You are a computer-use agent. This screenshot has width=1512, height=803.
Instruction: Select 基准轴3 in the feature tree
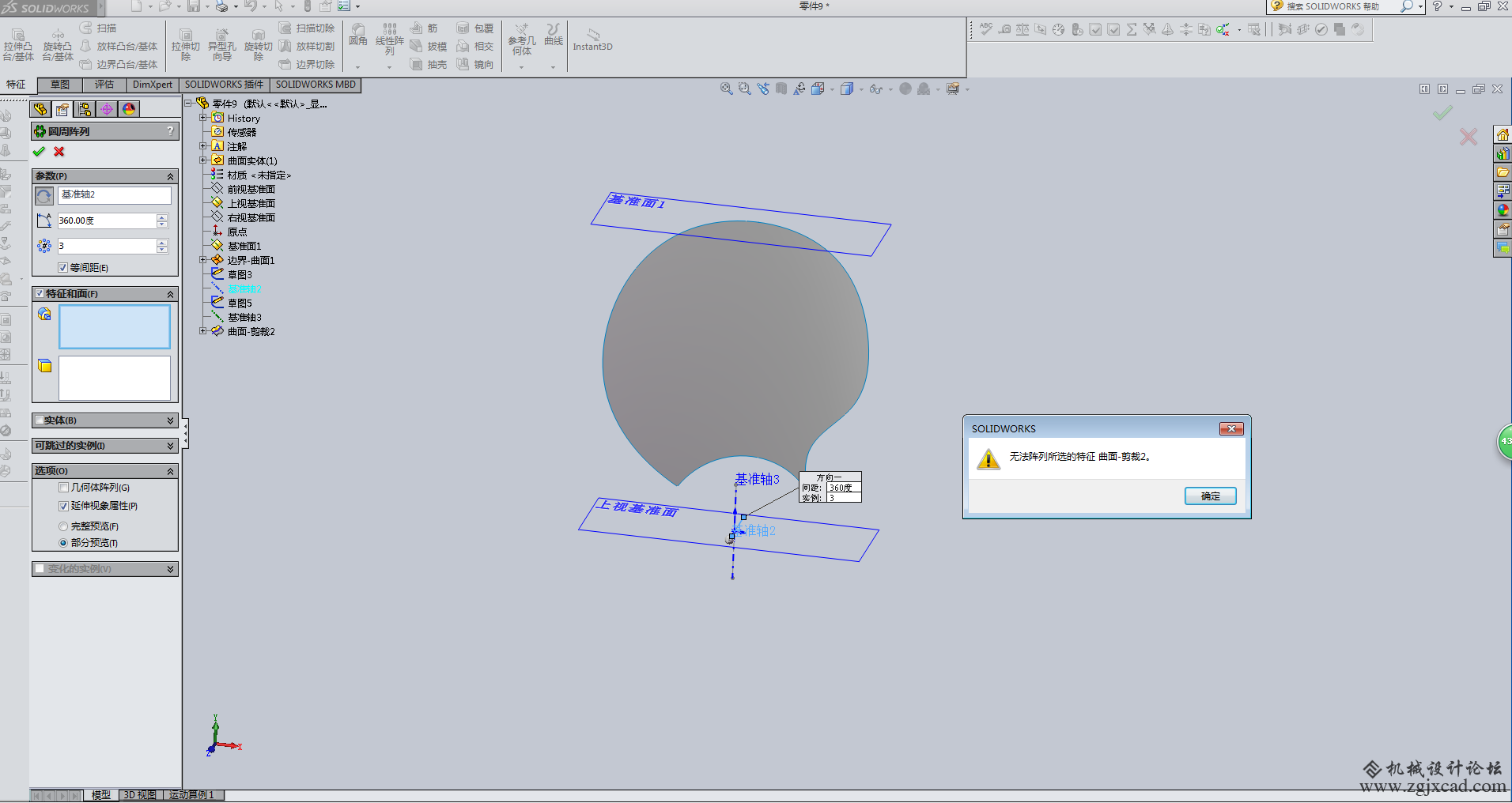(x=244, y=317)
